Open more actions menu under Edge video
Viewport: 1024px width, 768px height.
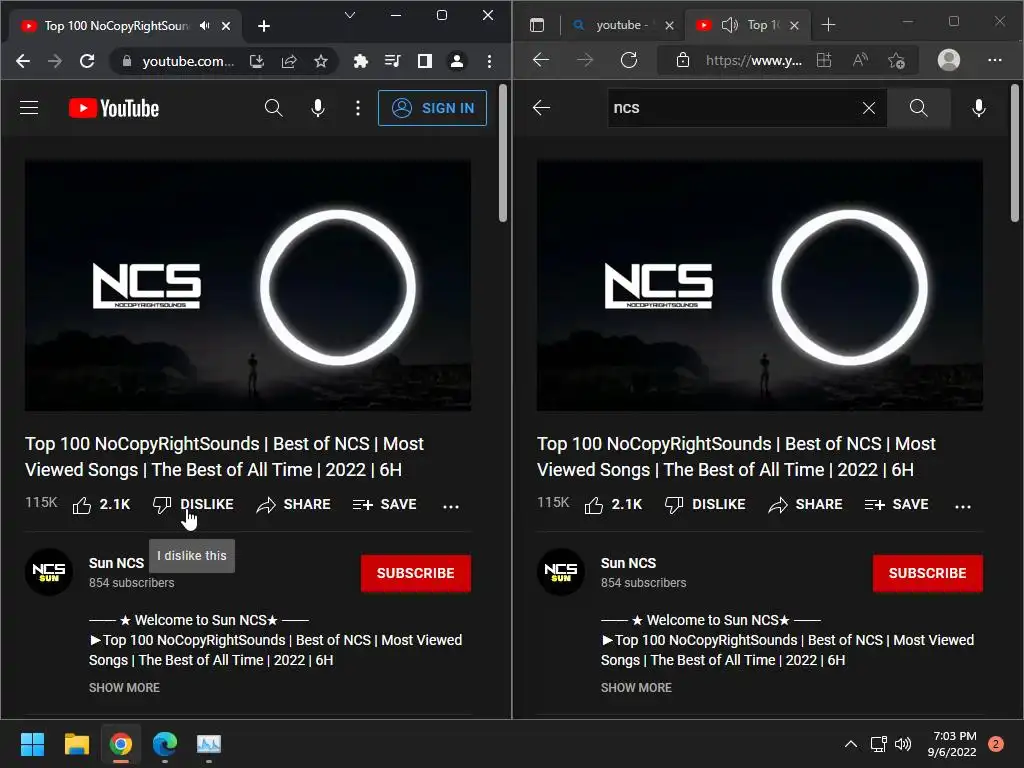click(963, 506)
